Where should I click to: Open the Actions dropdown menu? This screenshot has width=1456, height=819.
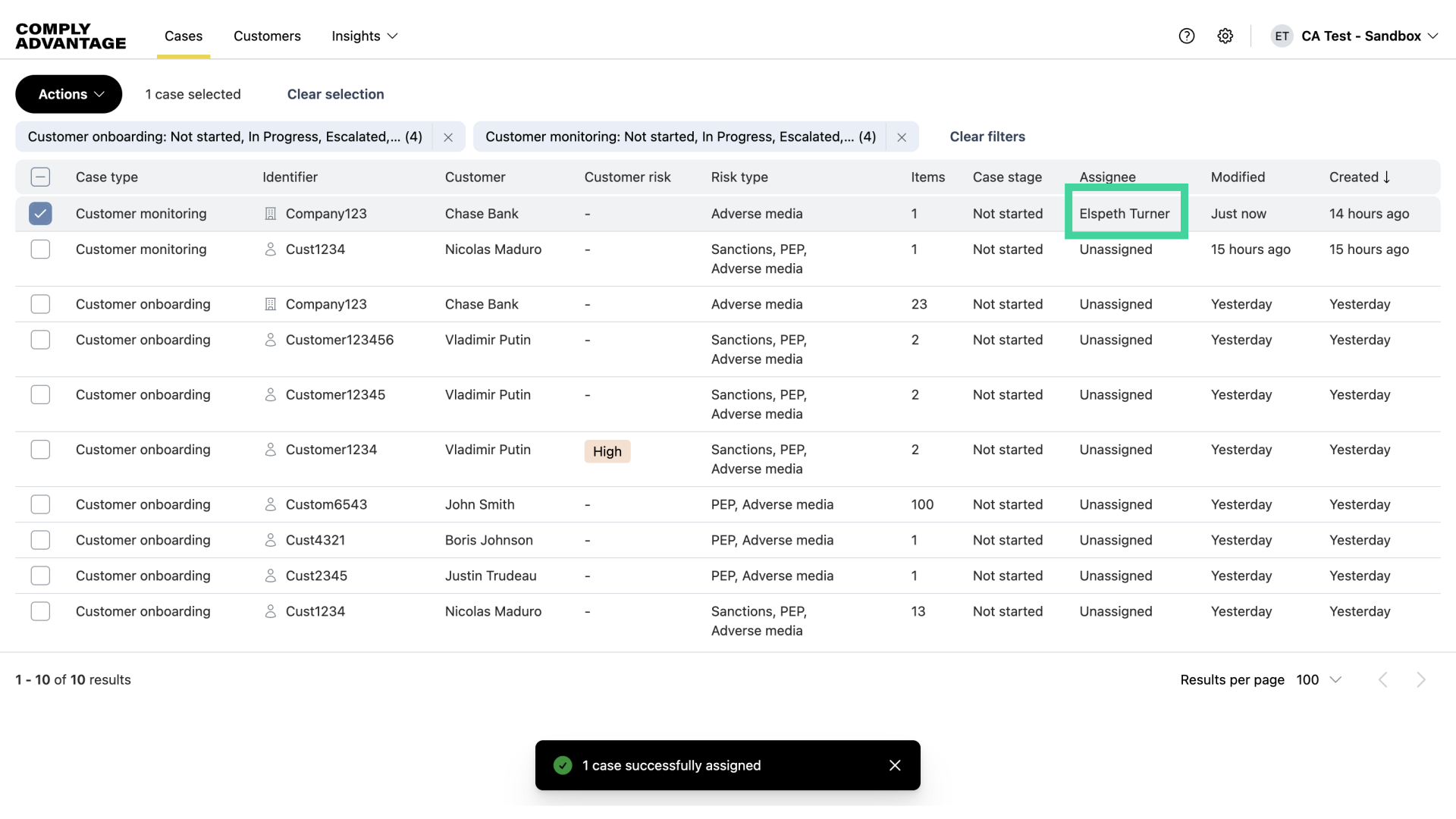[69, 94]
